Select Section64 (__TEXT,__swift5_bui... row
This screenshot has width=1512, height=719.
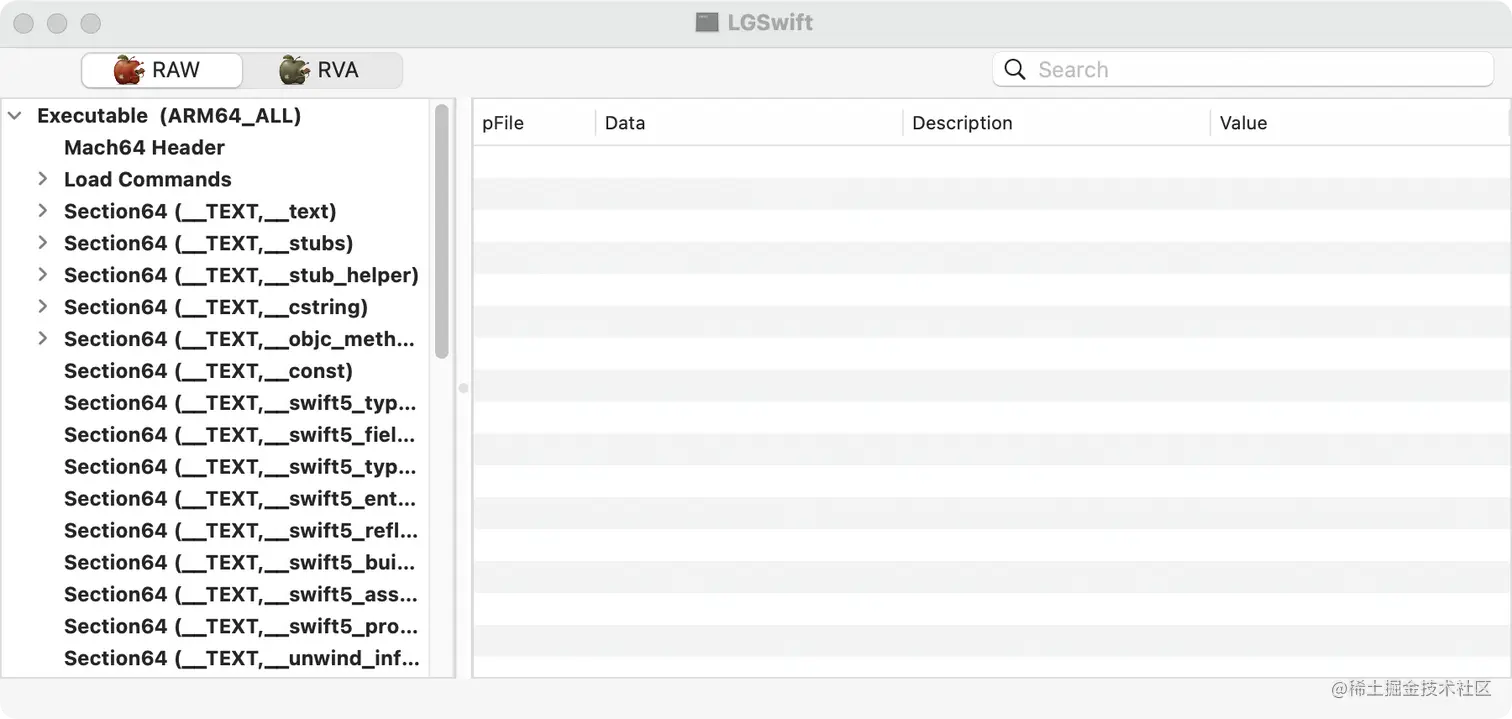[x=216, y=563]
